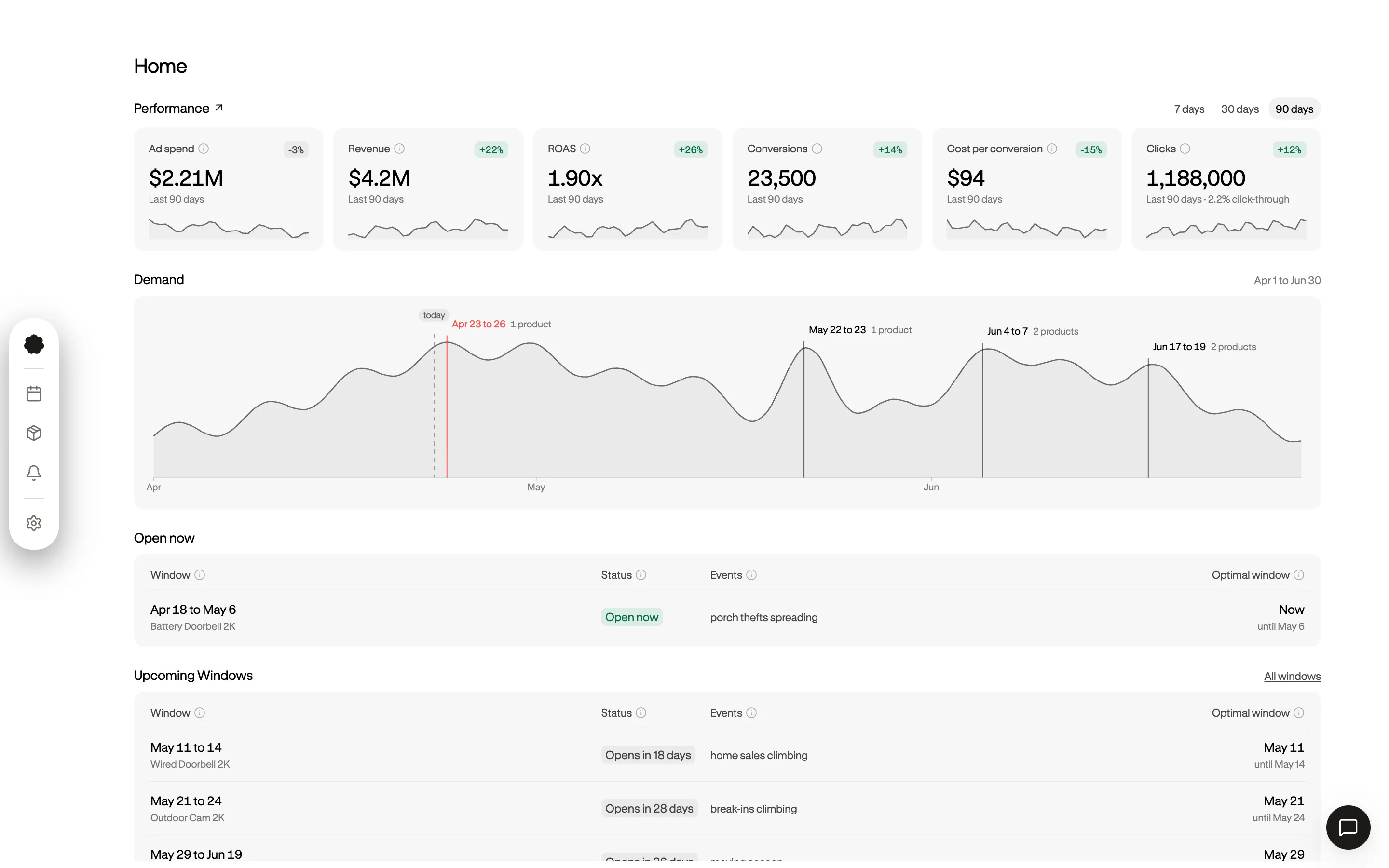The height and width of the screenshot is (868, 1389).
Task: Open the May 21 to 24 window row
Action: (x=727, y=808)
